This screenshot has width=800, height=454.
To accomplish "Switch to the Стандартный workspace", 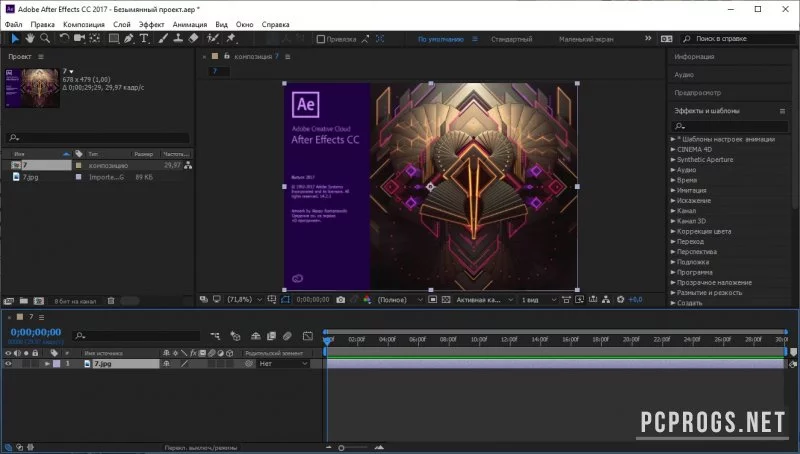I will pos(511,39).
